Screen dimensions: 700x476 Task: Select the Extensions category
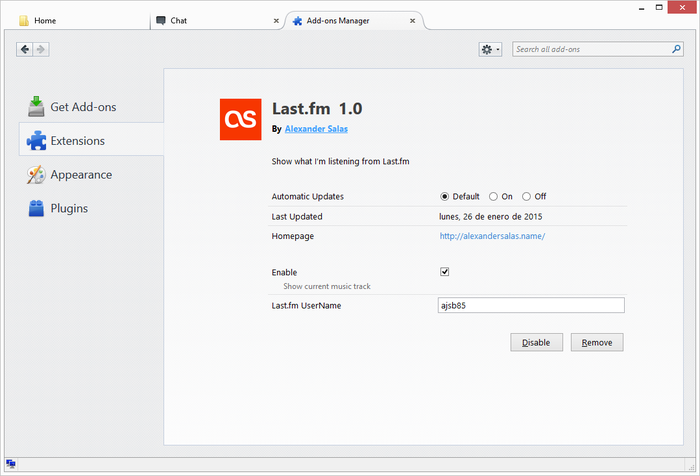pyautogui.click(x=91, y=141)
